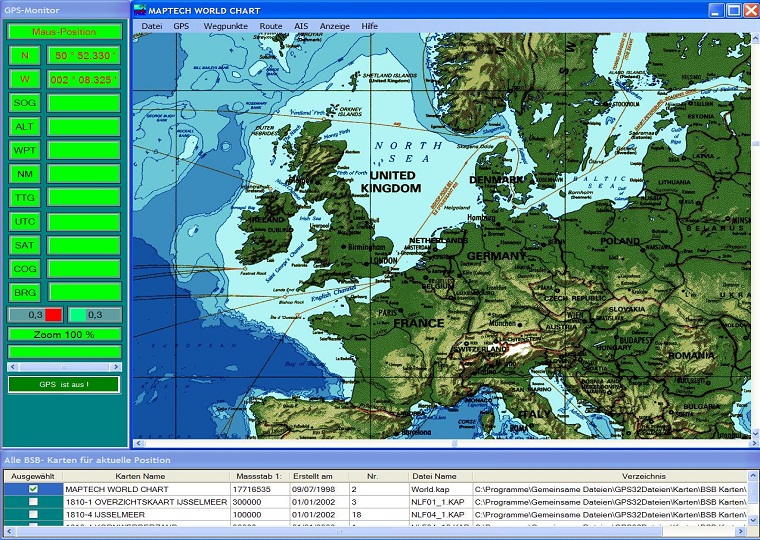Viewport: 760px width, 540px height.
Task: Click the WPT label button
Action: coord(25,150)
